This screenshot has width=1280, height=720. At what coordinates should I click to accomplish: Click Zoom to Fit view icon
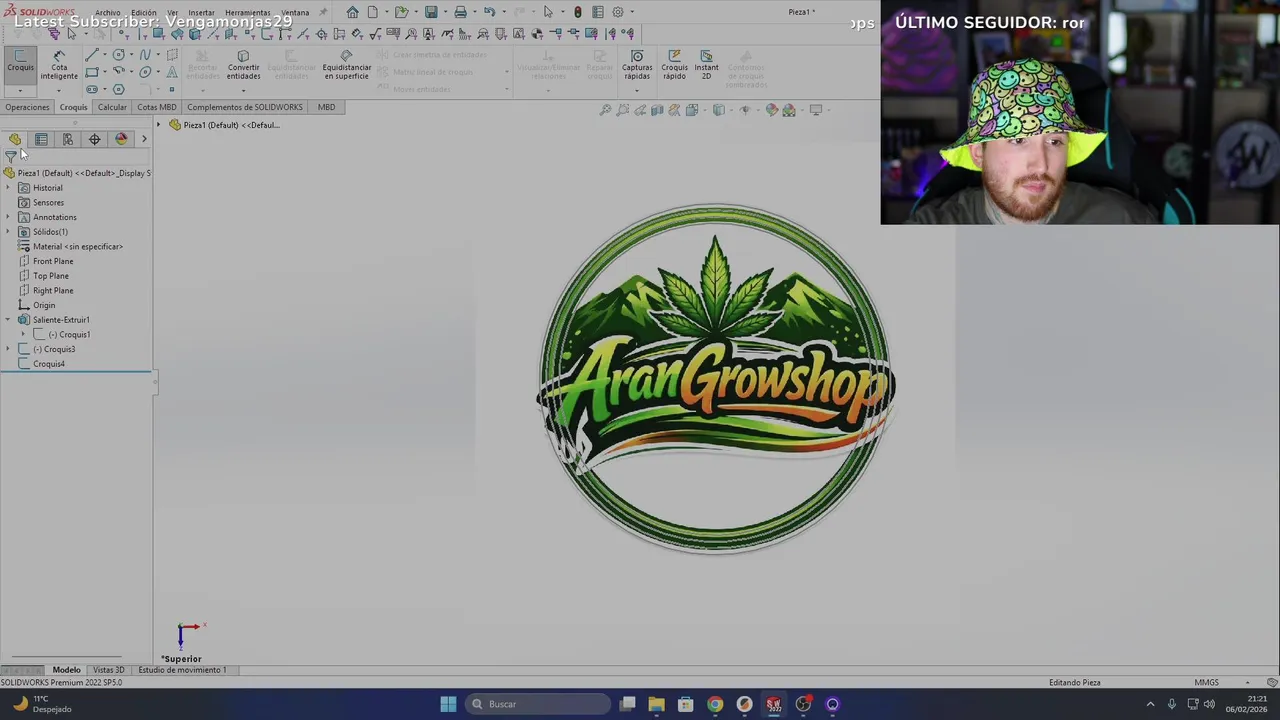tap(606, 110)
